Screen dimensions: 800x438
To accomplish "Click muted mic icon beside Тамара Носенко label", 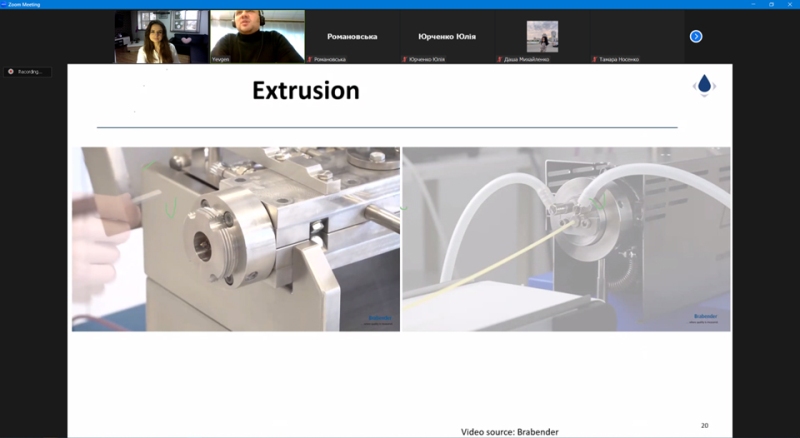I will (x=594, y=59).
